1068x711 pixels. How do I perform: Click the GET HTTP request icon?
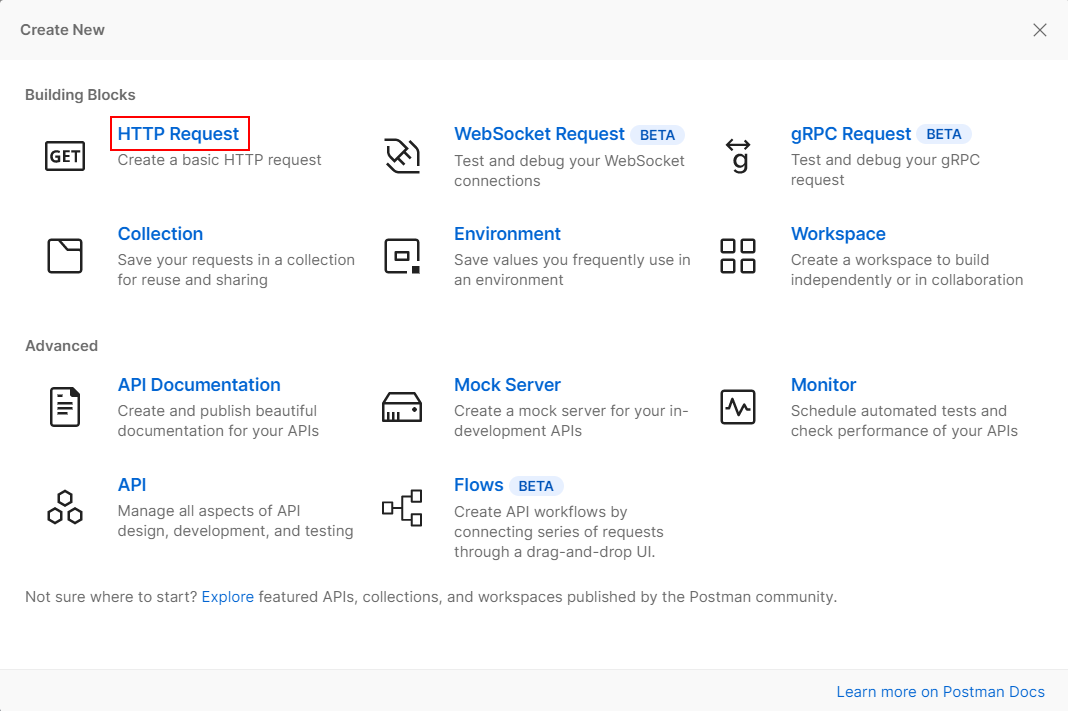coord(65,156)
